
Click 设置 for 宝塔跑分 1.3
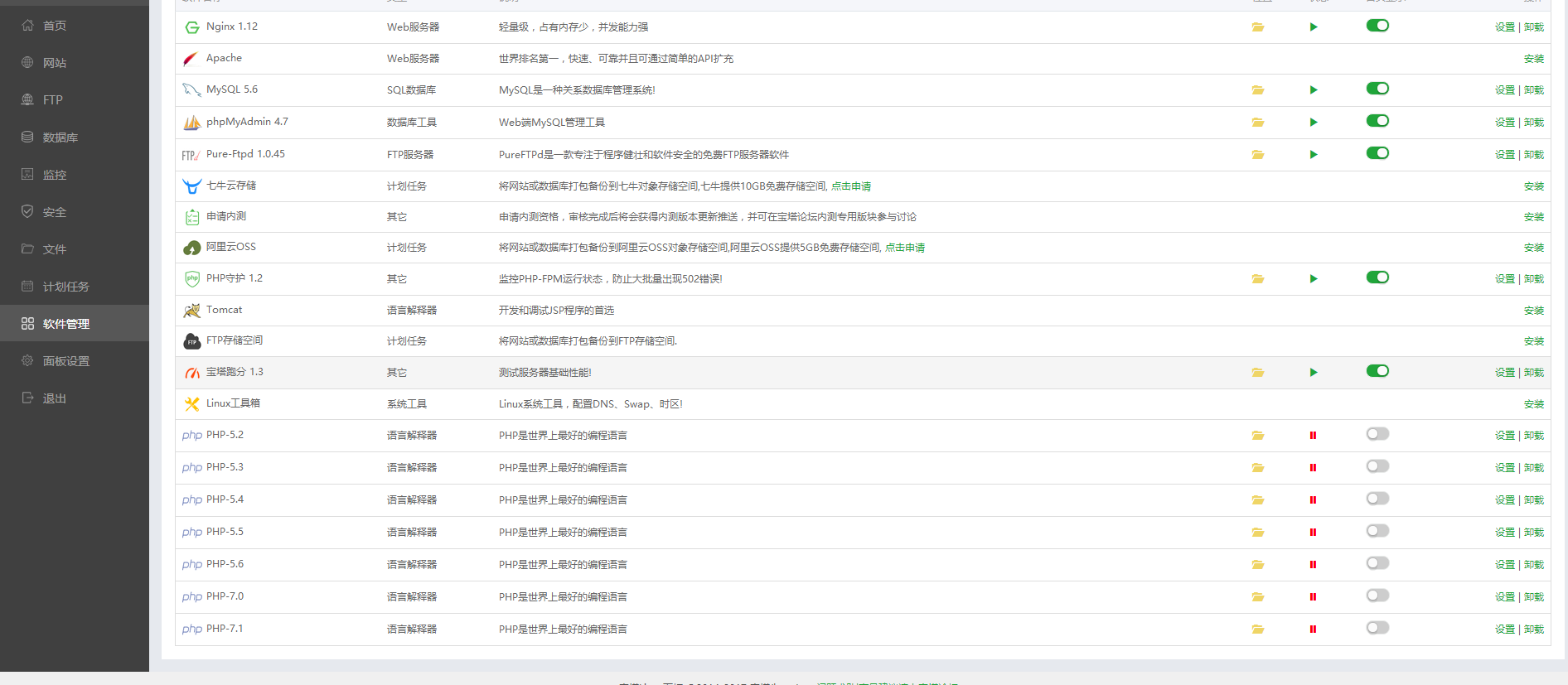coord(1505,373)
